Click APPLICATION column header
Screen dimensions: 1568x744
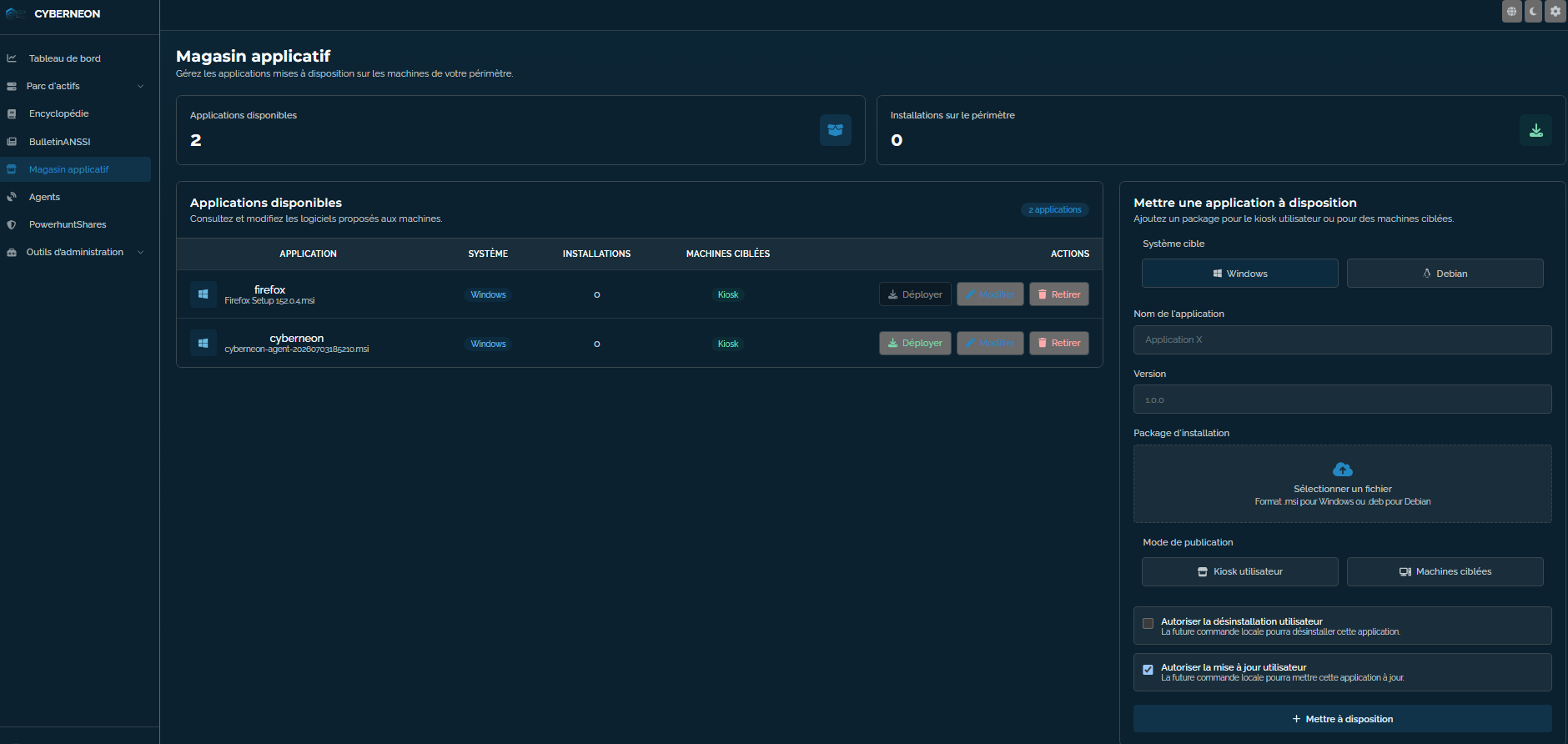click(x=308, y=254)
